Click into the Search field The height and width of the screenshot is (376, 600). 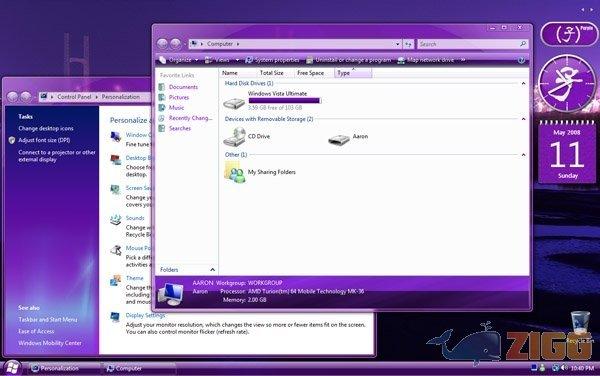[x=469, y=44]
